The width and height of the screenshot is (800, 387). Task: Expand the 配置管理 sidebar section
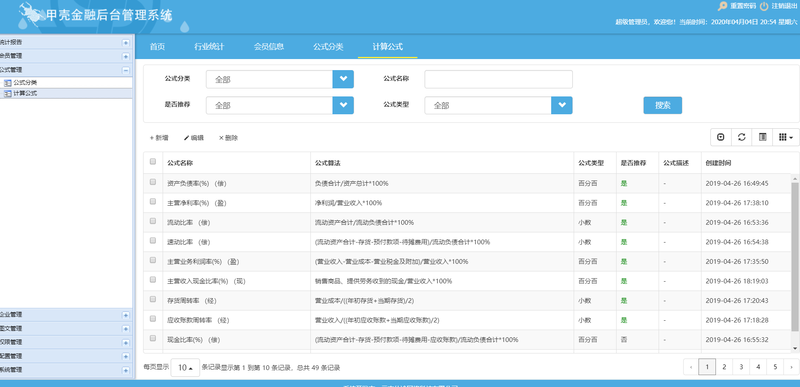(x=126, y=356)
